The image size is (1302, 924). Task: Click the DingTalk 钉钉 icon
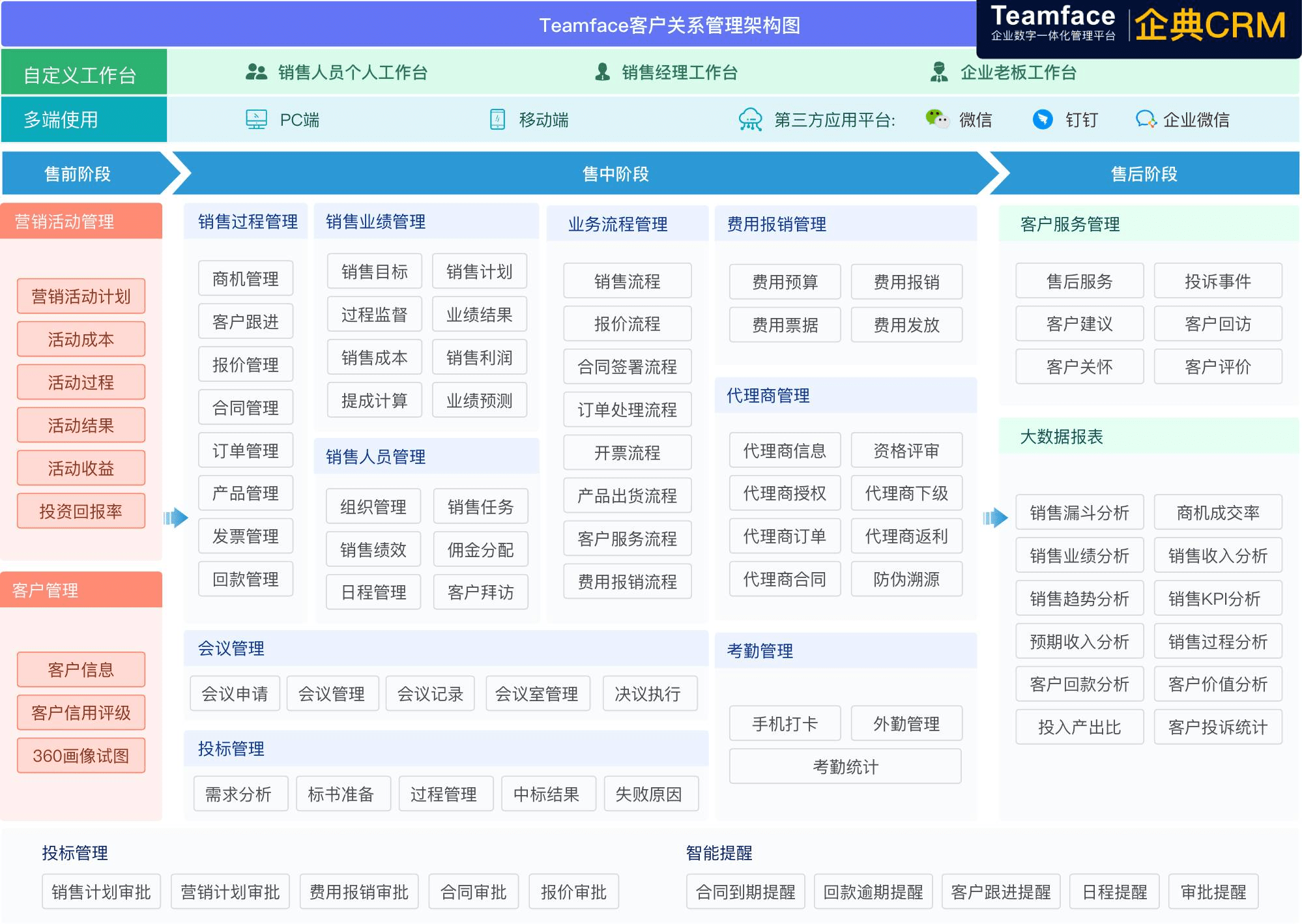pyautogui.click(x=1043, y=119)
